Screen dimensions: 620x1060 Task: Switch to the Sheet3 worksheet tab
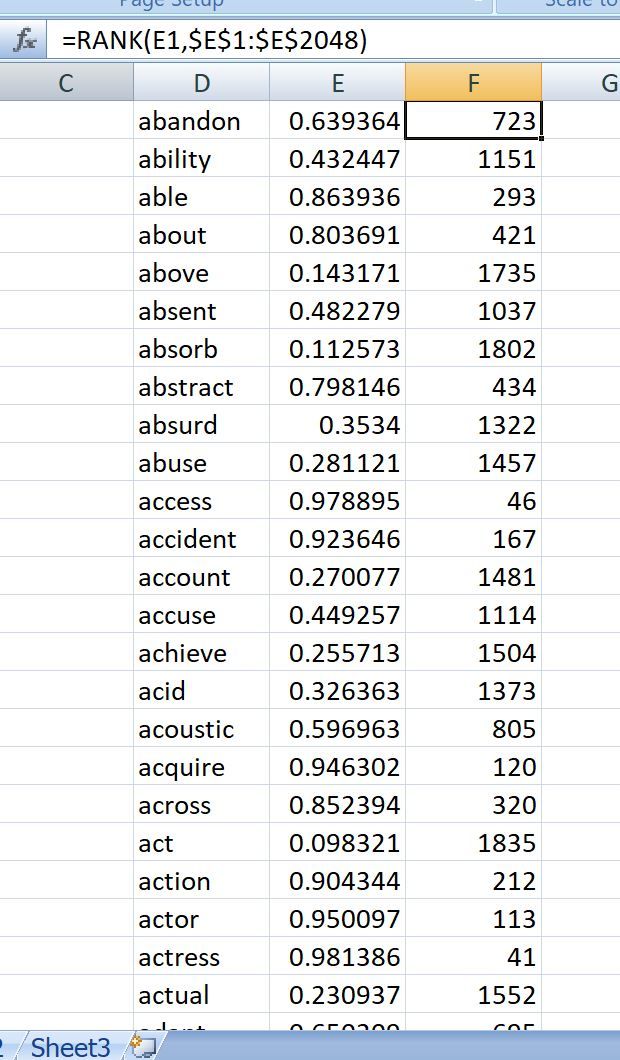click(70, 1047)
